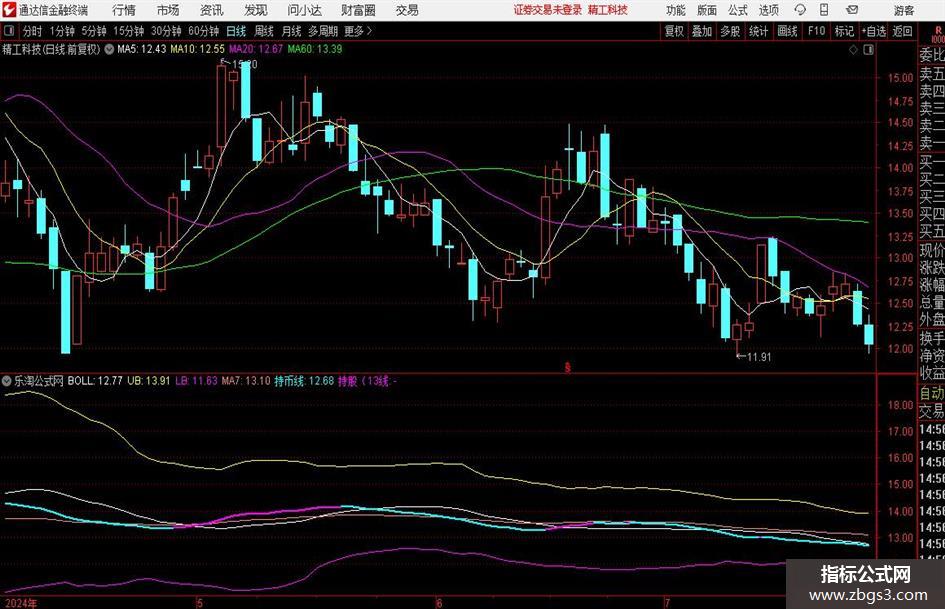This screenshot has width=945, height=609.
Task: Open the 功能 menu
Action: point(676,10)
